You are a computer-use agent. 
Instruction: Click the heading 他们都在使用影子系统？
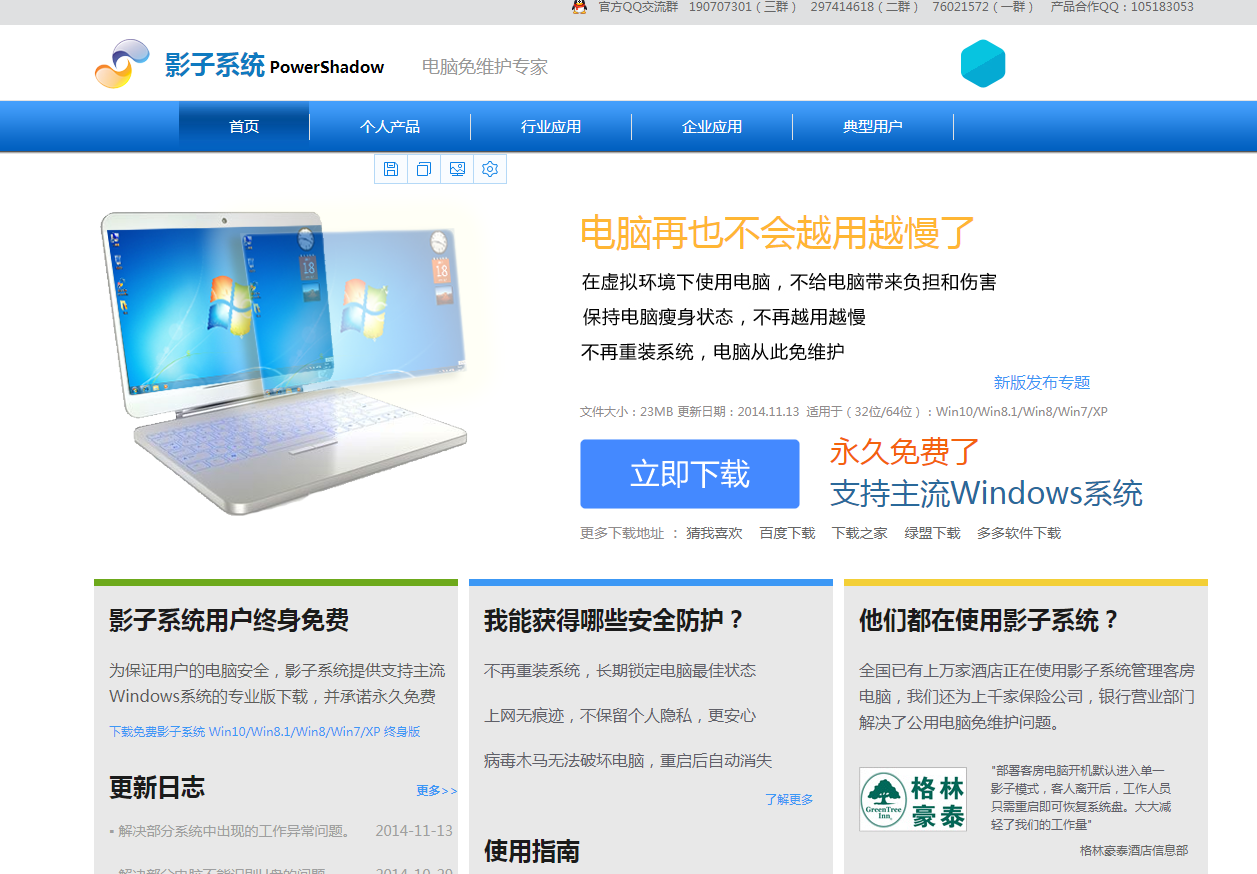990,621
